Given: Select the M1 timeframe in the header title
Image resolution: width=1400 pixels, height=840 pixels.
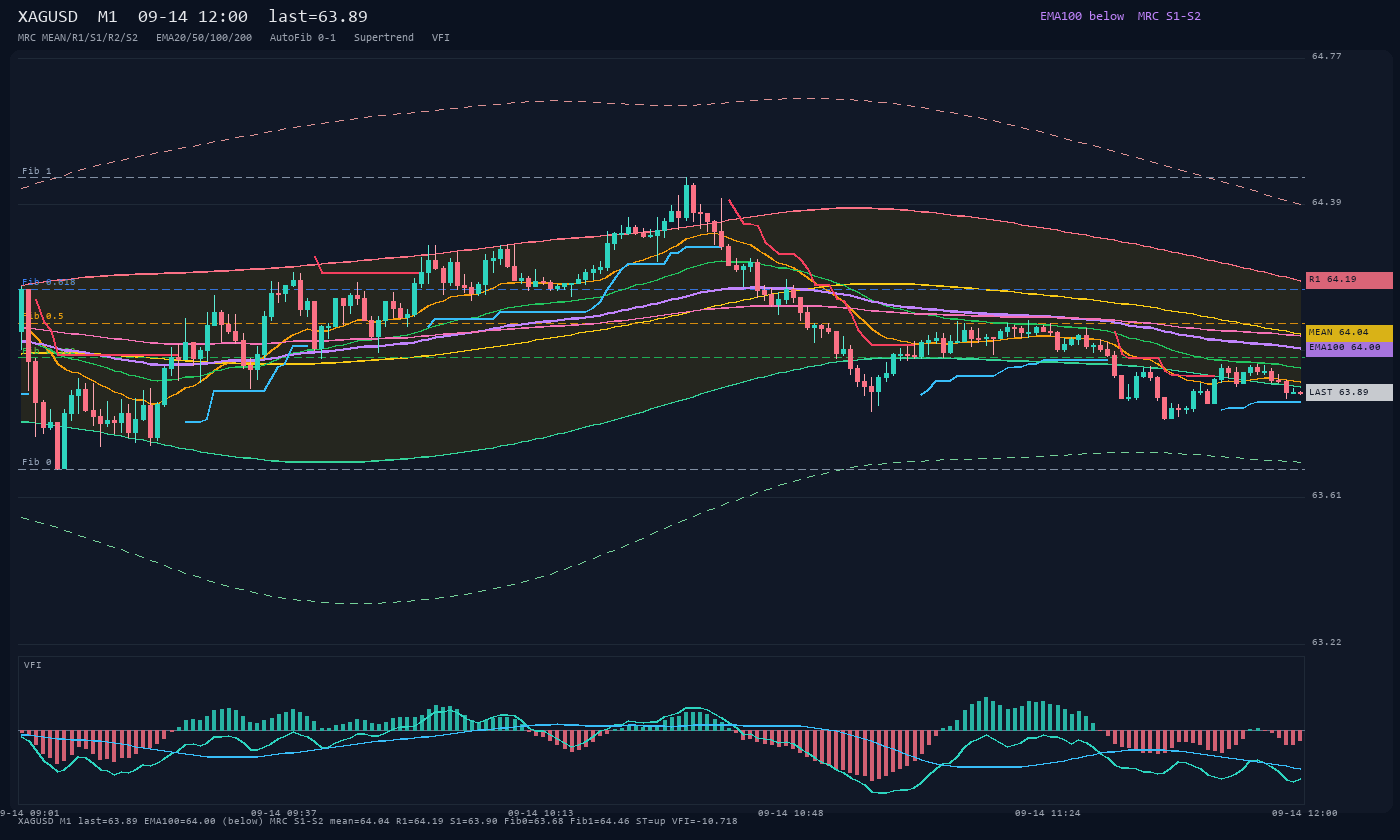Looking at the screenshot, I should (108, 16).
